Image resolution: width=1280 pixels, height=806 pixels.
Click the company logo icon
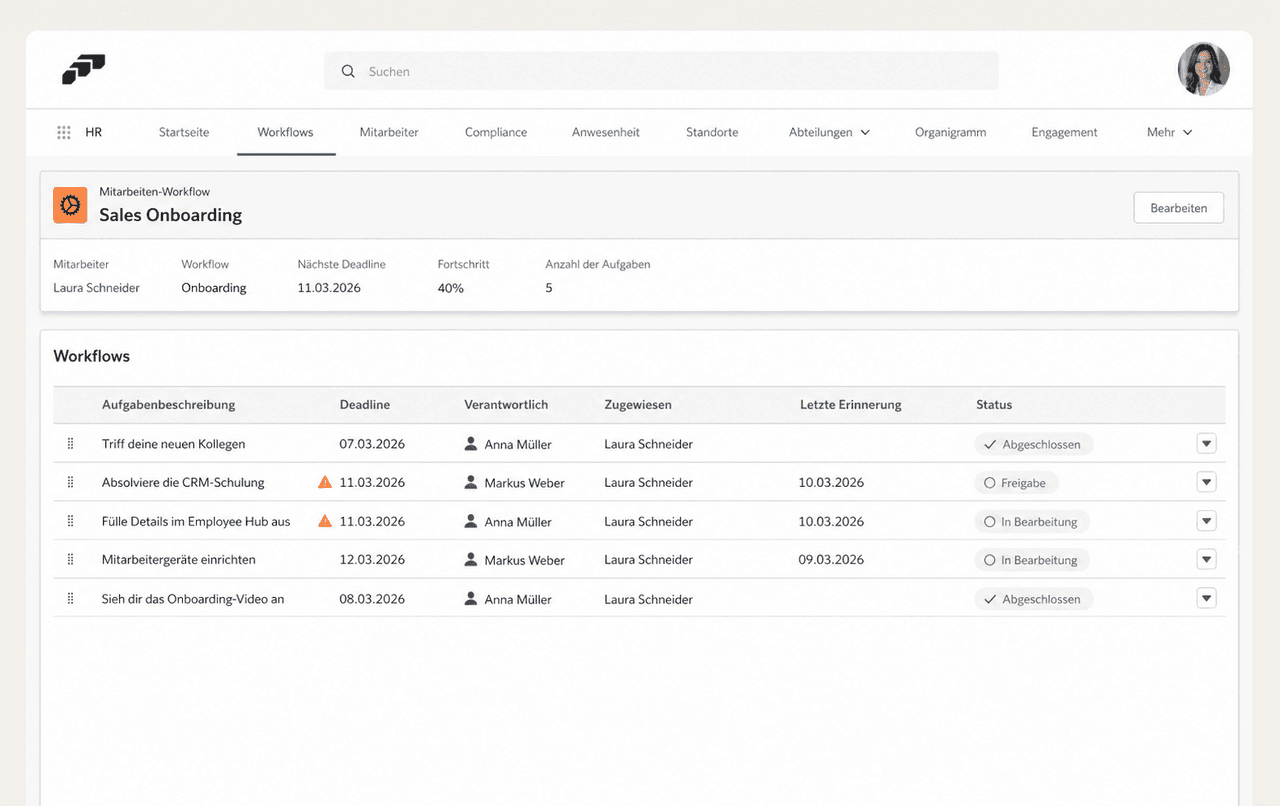(83, 70)
